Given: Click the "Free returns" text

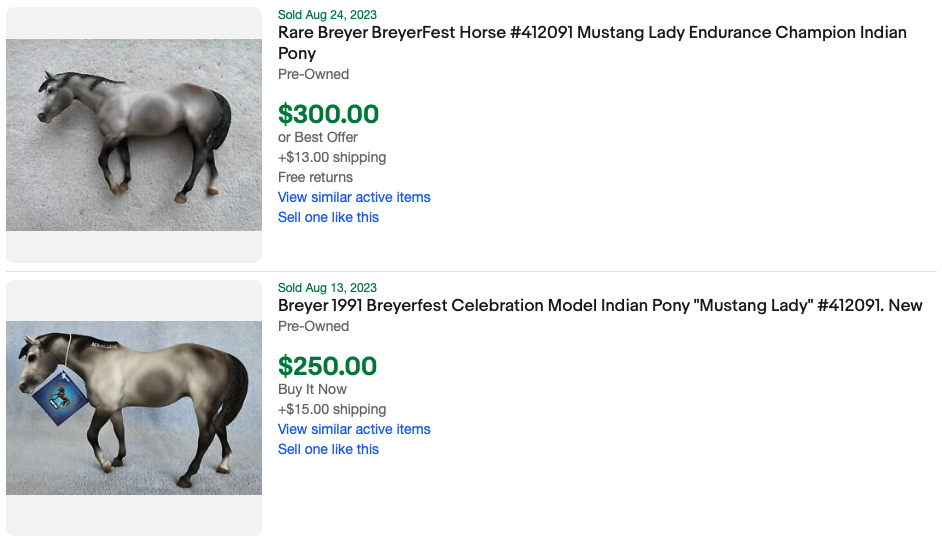Looking at the screenshot, I should (x=315, y=177).
